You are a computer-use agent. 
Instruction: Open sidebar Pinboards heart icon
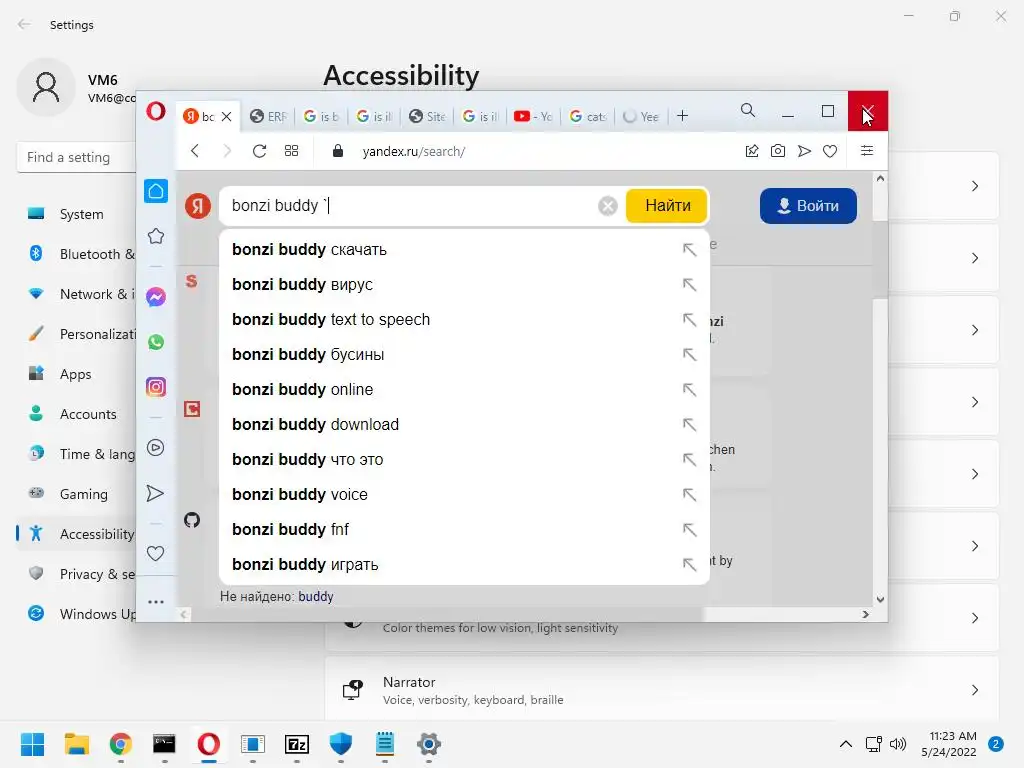[x=155, y=554]
